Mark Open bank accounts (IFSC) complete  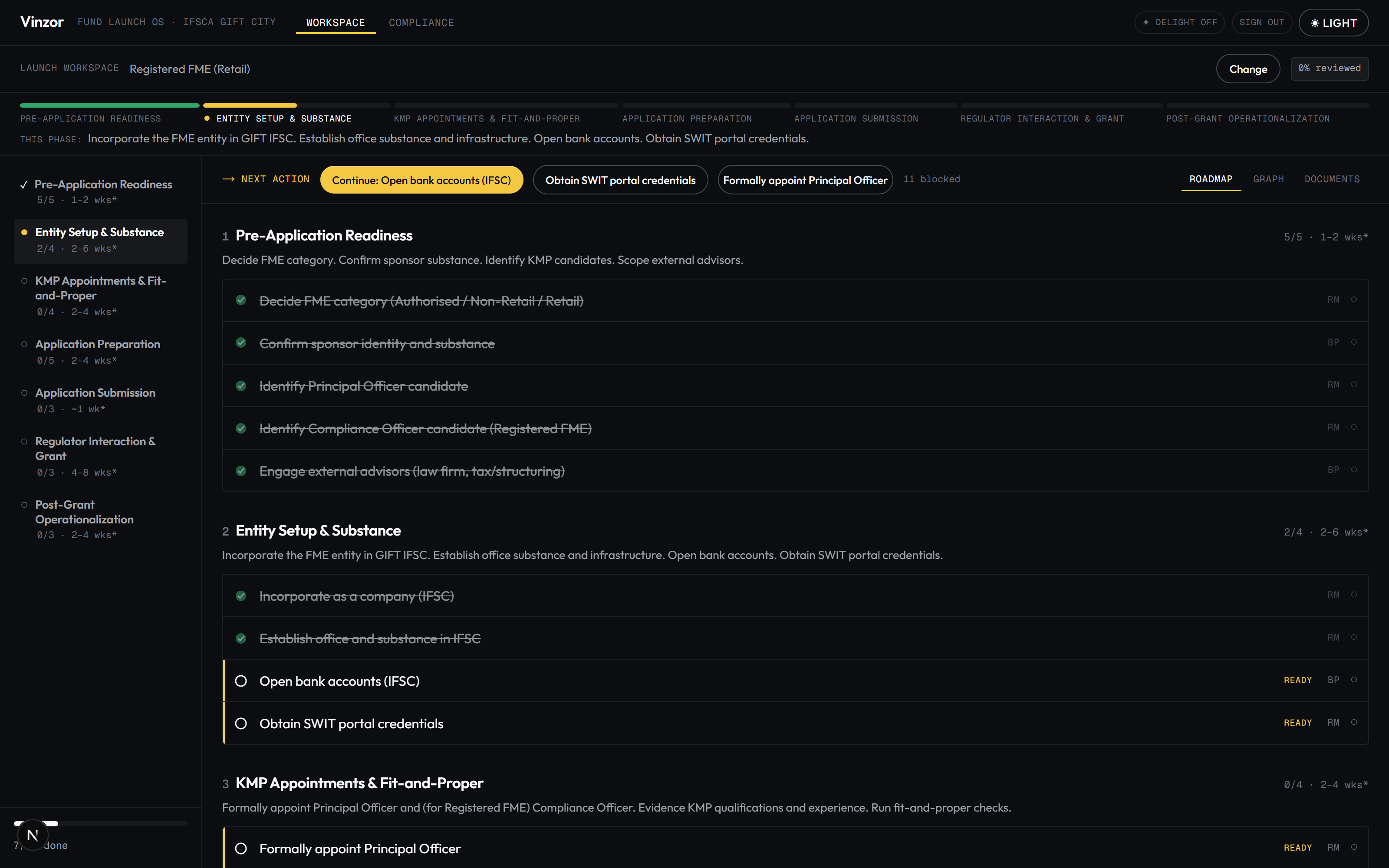241,681
